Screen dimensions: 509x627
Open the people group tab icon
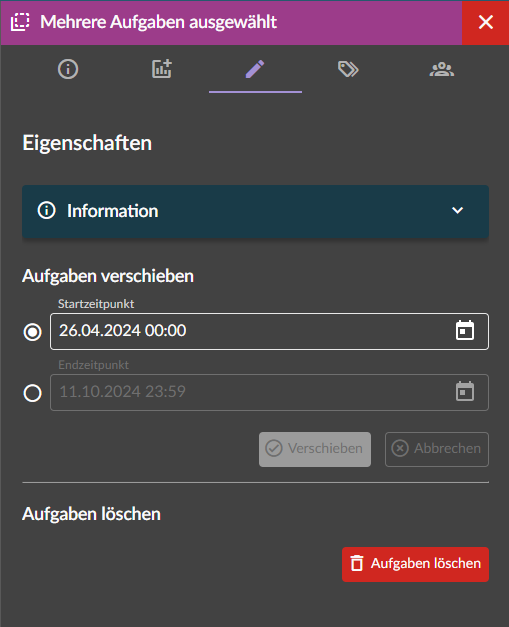click(442, 69)
